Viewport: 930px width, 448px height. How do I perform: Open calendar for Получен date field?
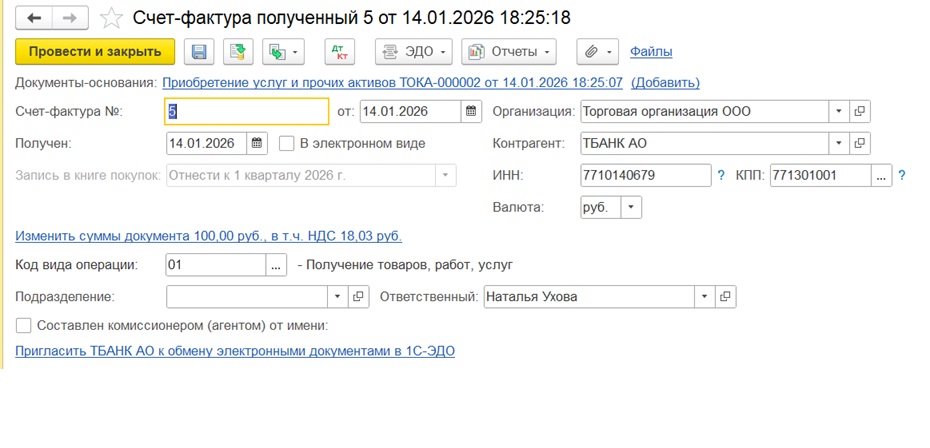257,143
